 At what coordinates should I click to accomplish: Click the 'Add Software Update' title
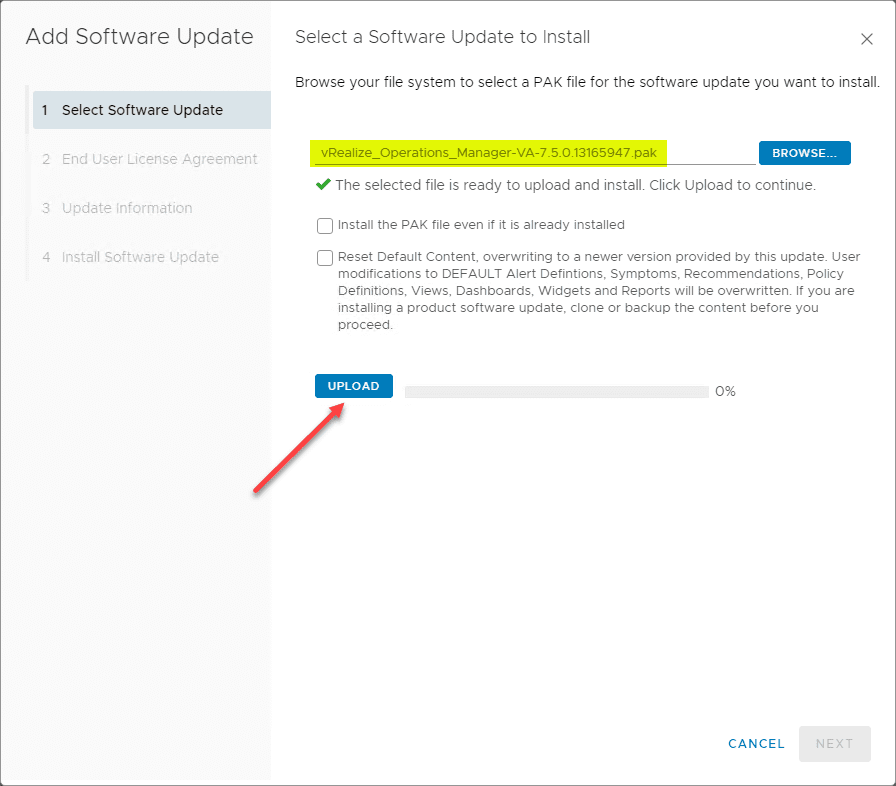click(x=139, y=37)
